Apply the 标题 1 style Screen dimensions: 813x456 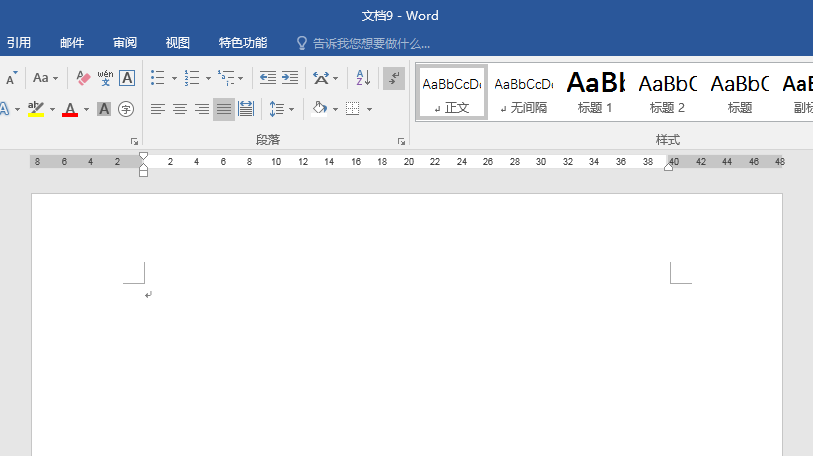coord(595,93)
